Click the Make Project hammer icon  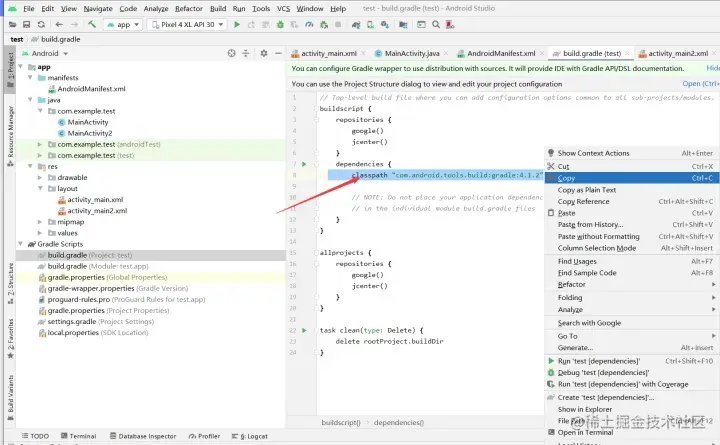92,24
